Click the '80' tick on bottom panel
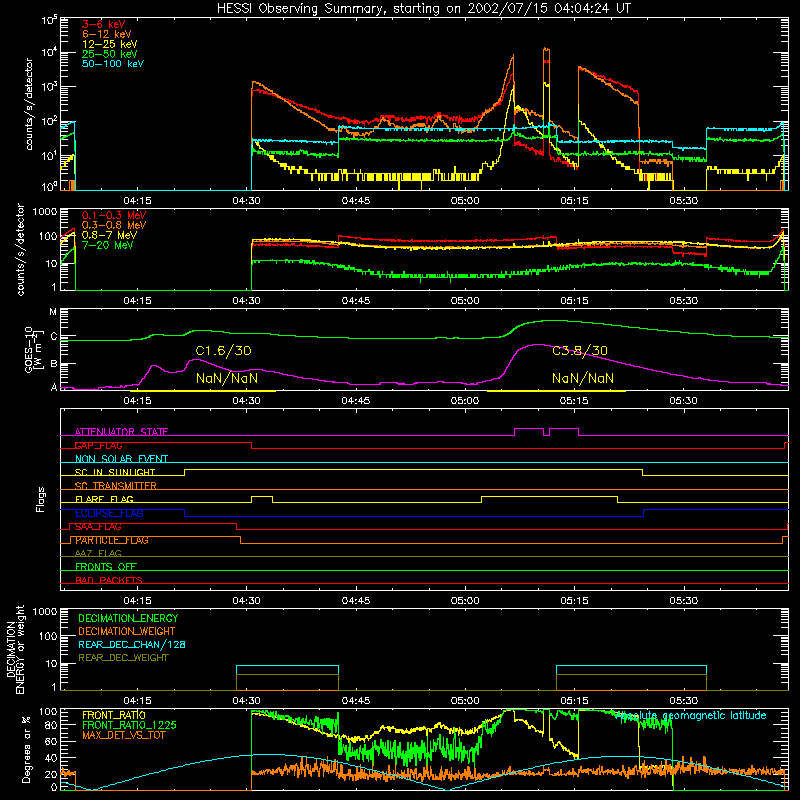 pyautogui.click(x=51, y=725)
